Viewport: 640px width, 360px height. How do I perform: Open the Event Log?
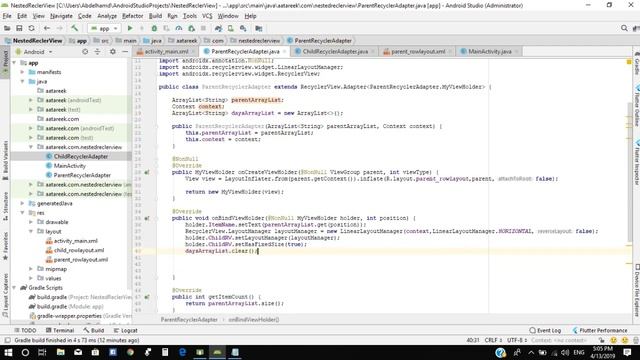click(545, 330)
